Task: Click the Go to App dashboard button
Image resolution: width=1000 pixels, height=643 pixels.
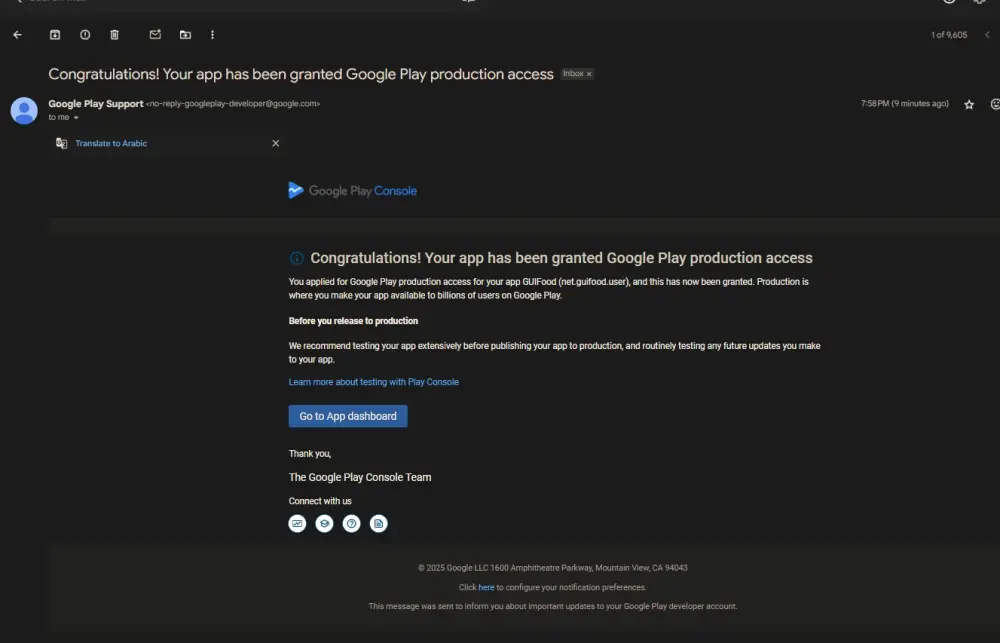Action: pos(348,416)
